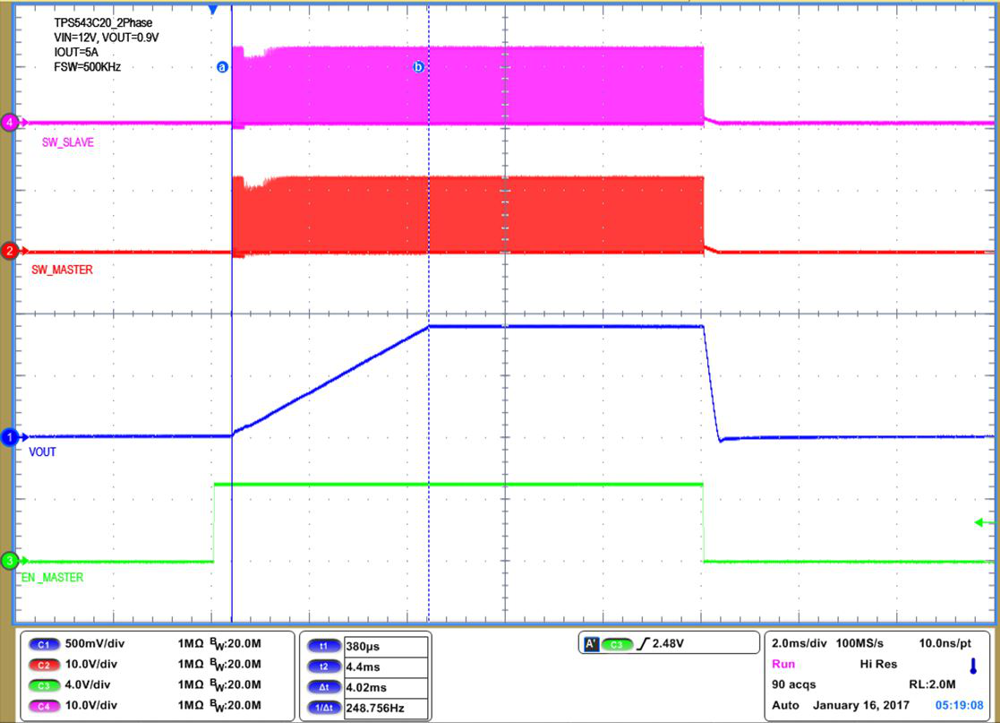Toggle the SW_SLAVE channel 4 marker on left edge

pyautogui.click(x=8, y=123)
